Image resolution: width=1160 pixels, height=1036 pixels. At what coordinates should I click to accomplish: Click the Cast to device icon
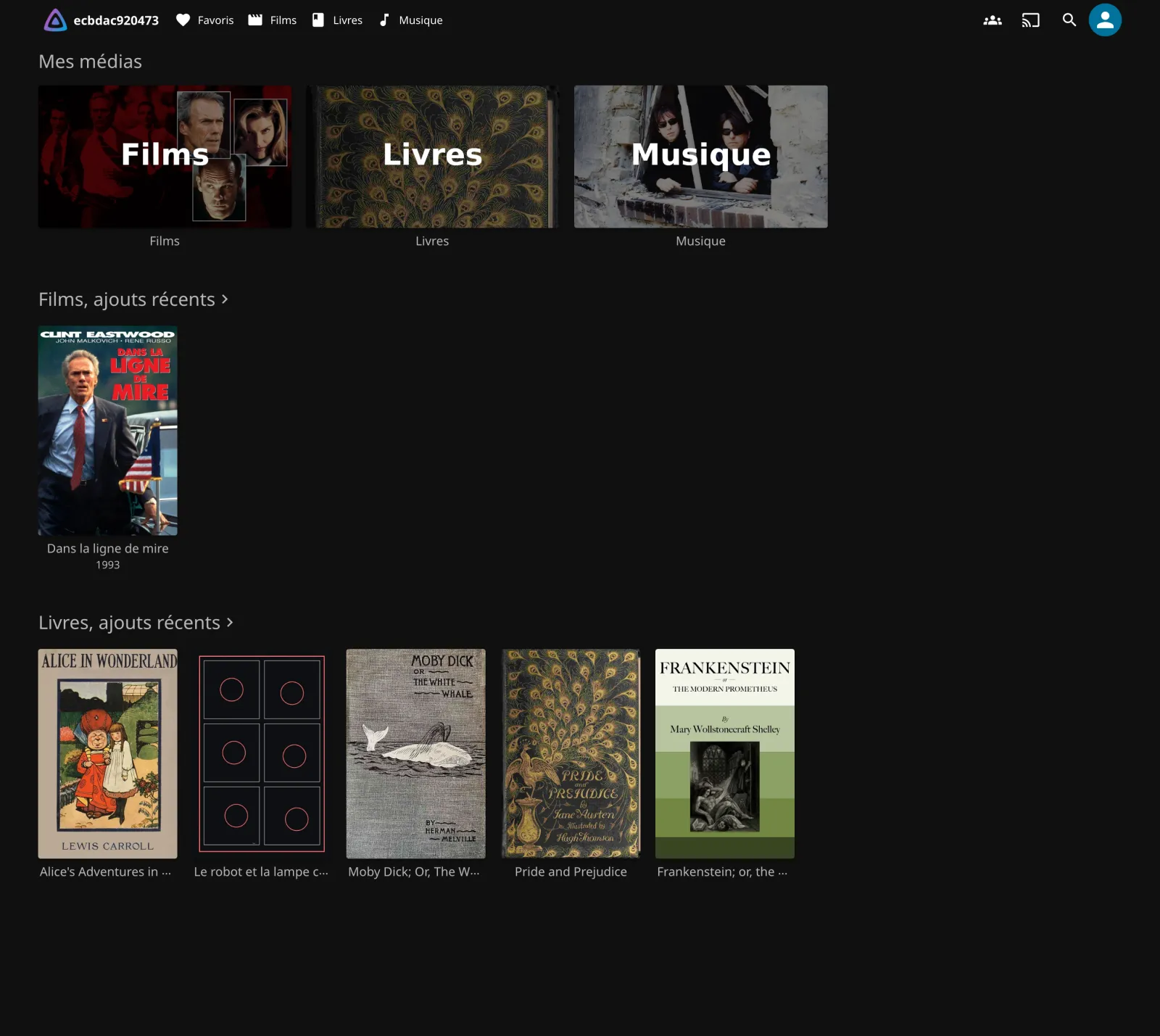[1030, 20]
